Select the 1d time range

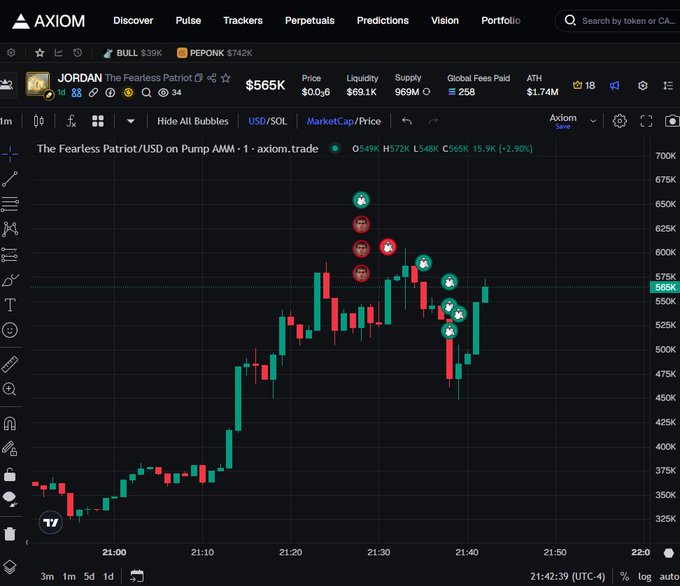[x=108, y=576]
